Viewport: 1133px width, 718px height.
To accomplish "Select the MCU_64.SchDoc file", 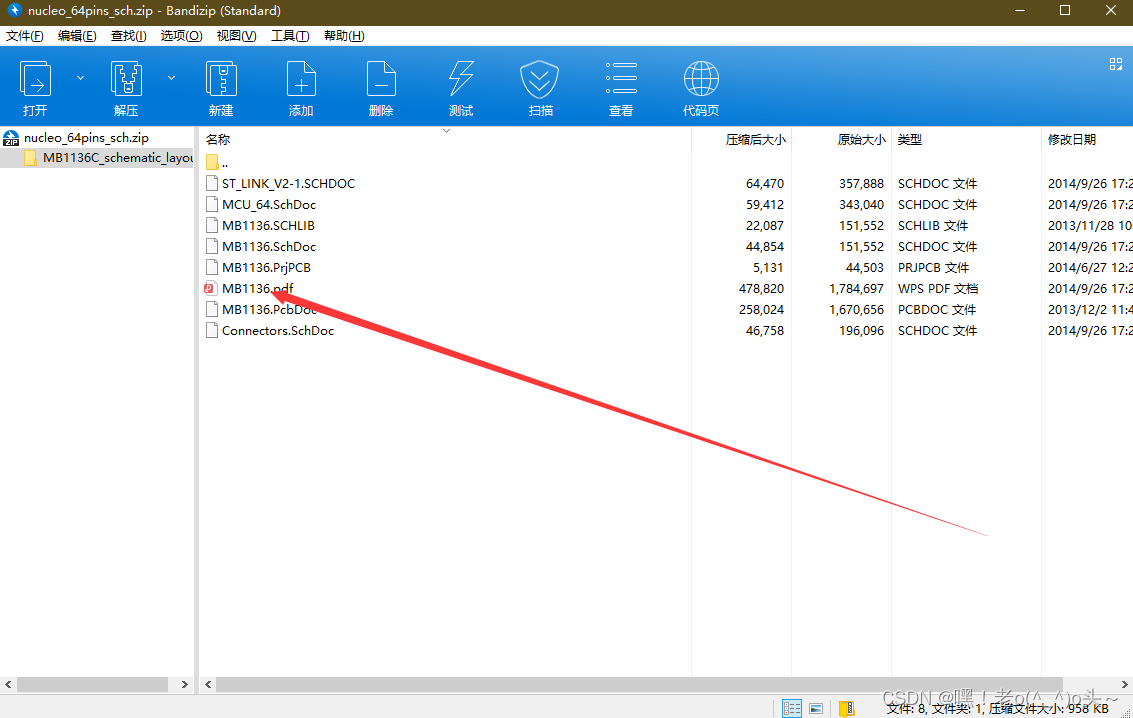I will tap(269, 204).
